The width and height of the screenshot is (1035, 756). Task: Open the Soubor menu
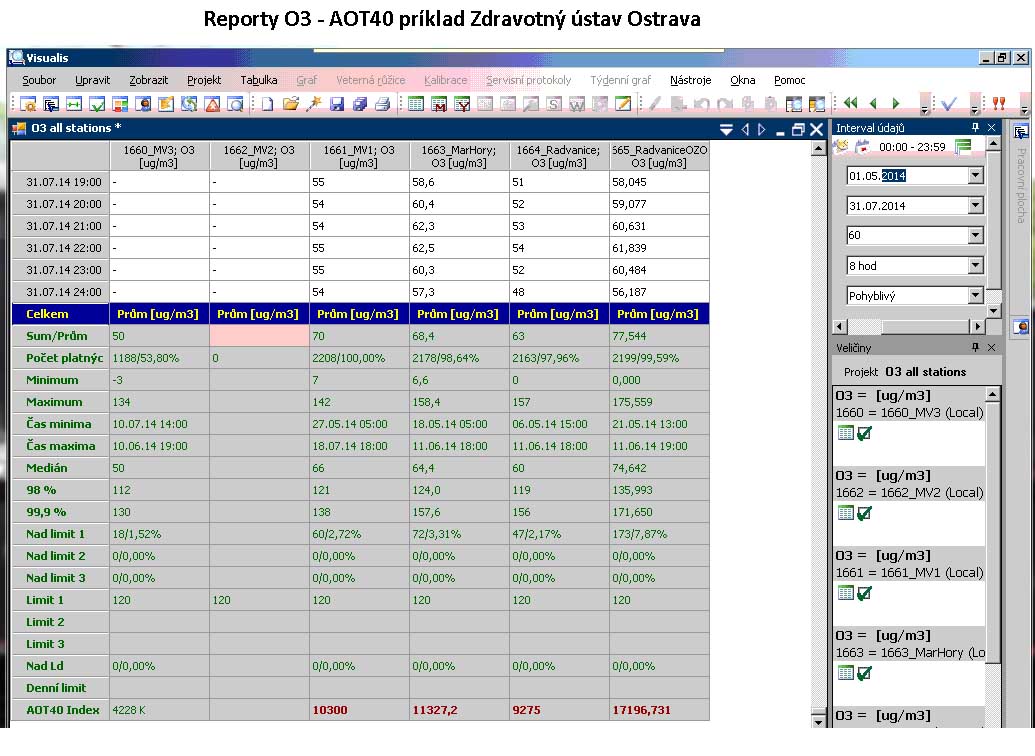39,80
